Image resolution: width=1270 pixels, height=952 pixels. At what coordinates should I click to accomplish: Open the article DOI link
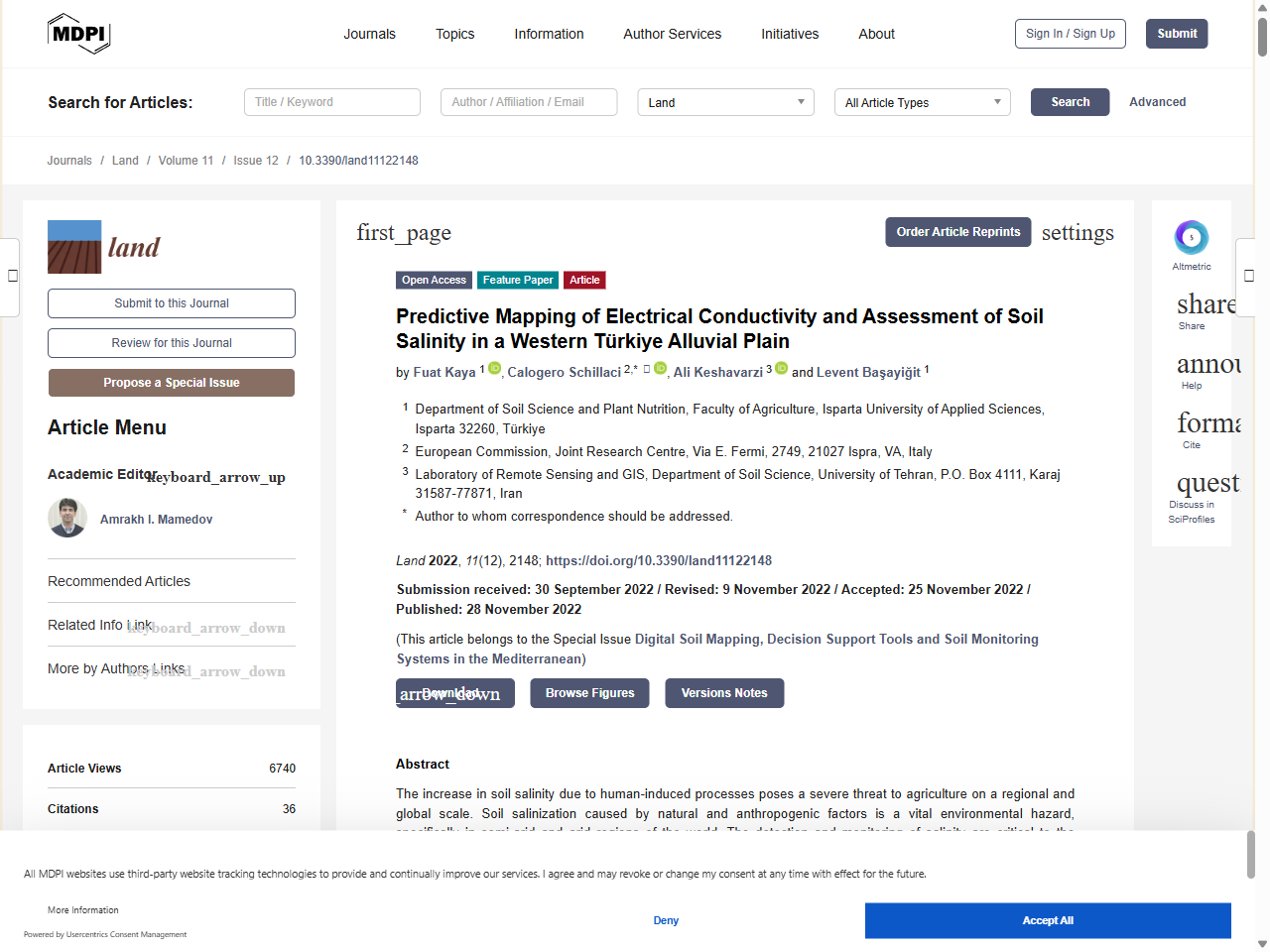click(x=659, y=560)
